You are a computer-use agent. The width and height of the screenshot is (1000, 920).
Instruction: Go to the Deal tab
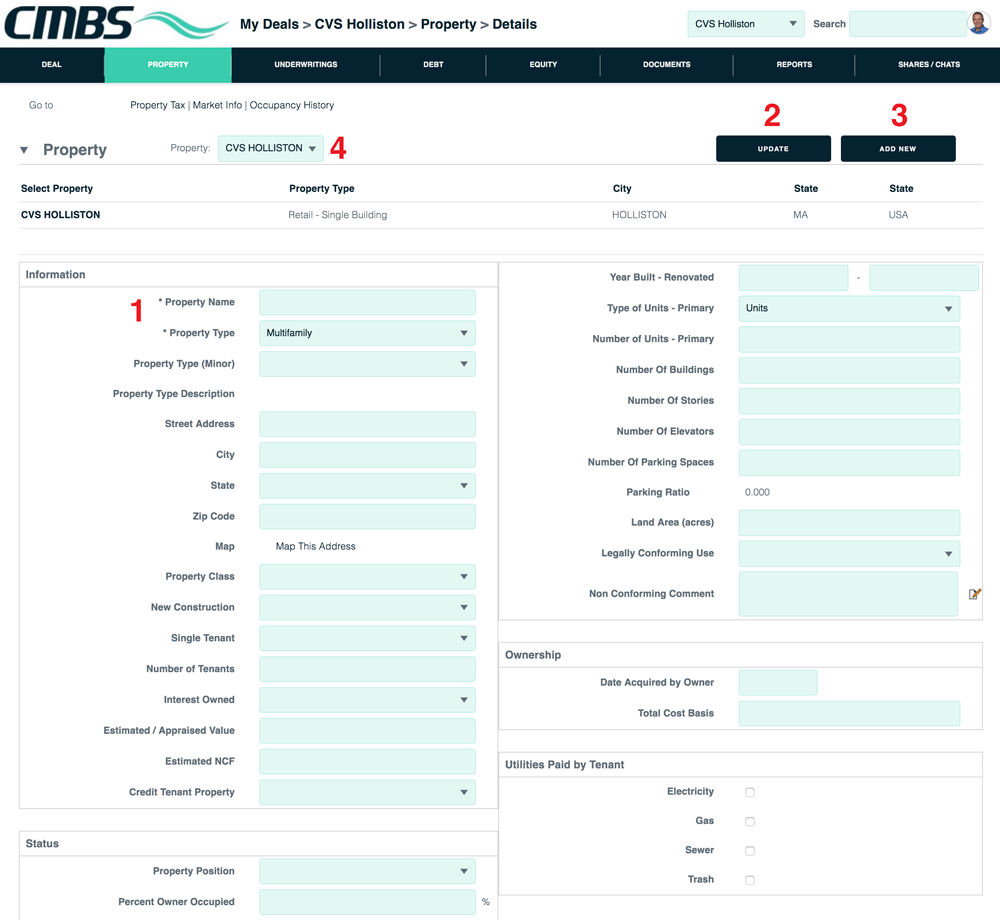pyautogui.click(x=52, y=64)
